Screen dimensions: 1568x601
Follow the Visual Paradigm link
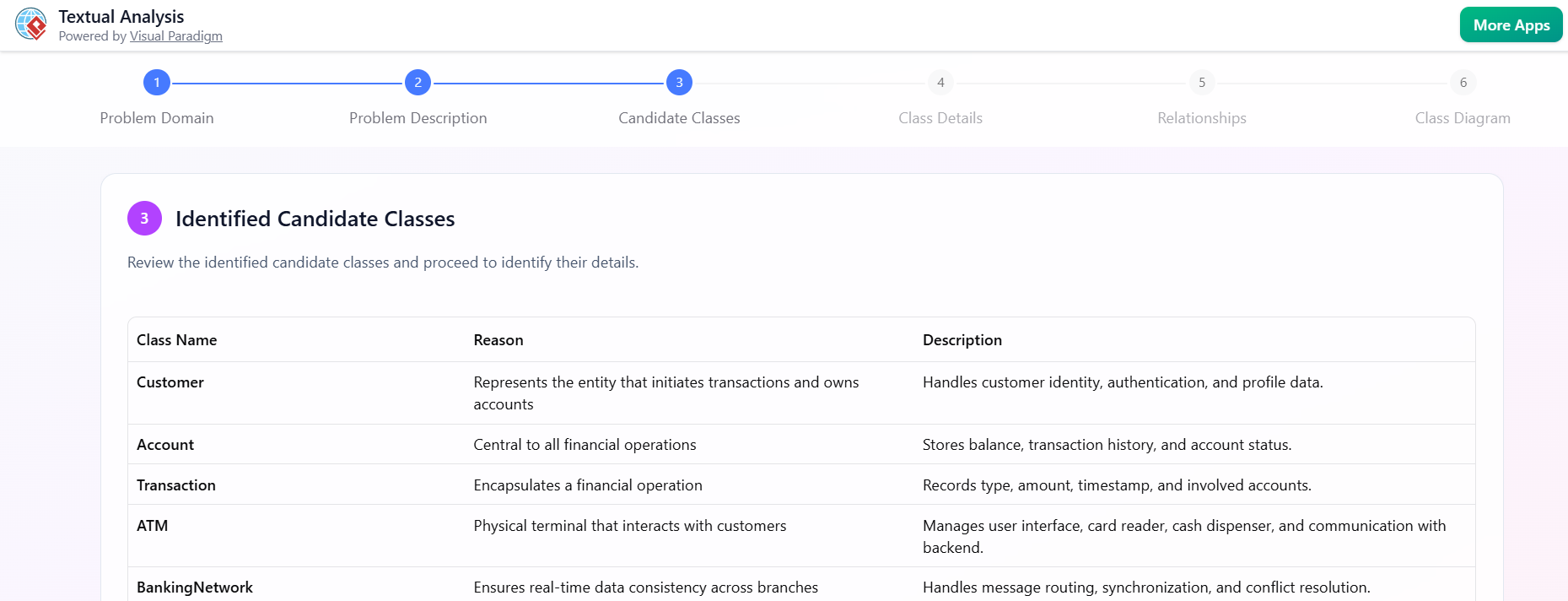tap(175, 36)
